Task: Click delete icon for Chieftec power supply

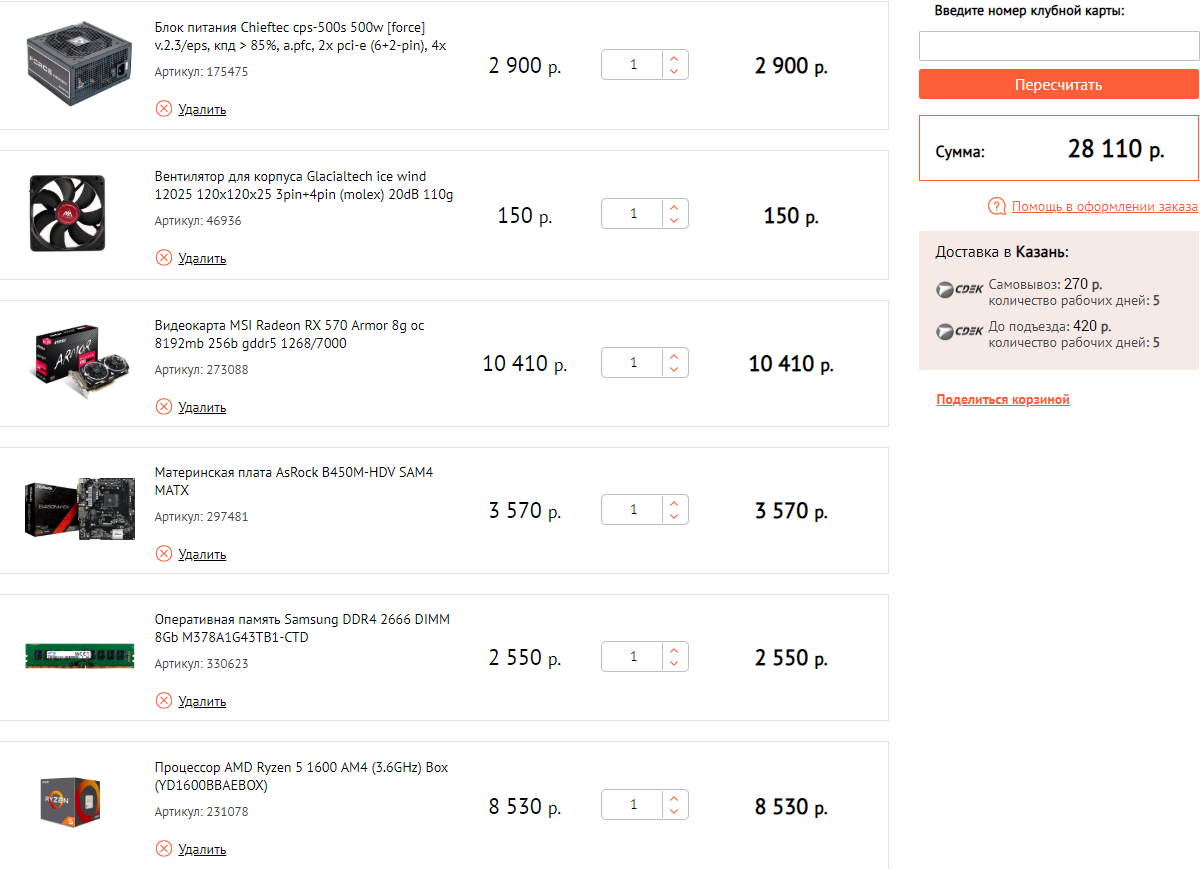Action: [x=164, y=109]
